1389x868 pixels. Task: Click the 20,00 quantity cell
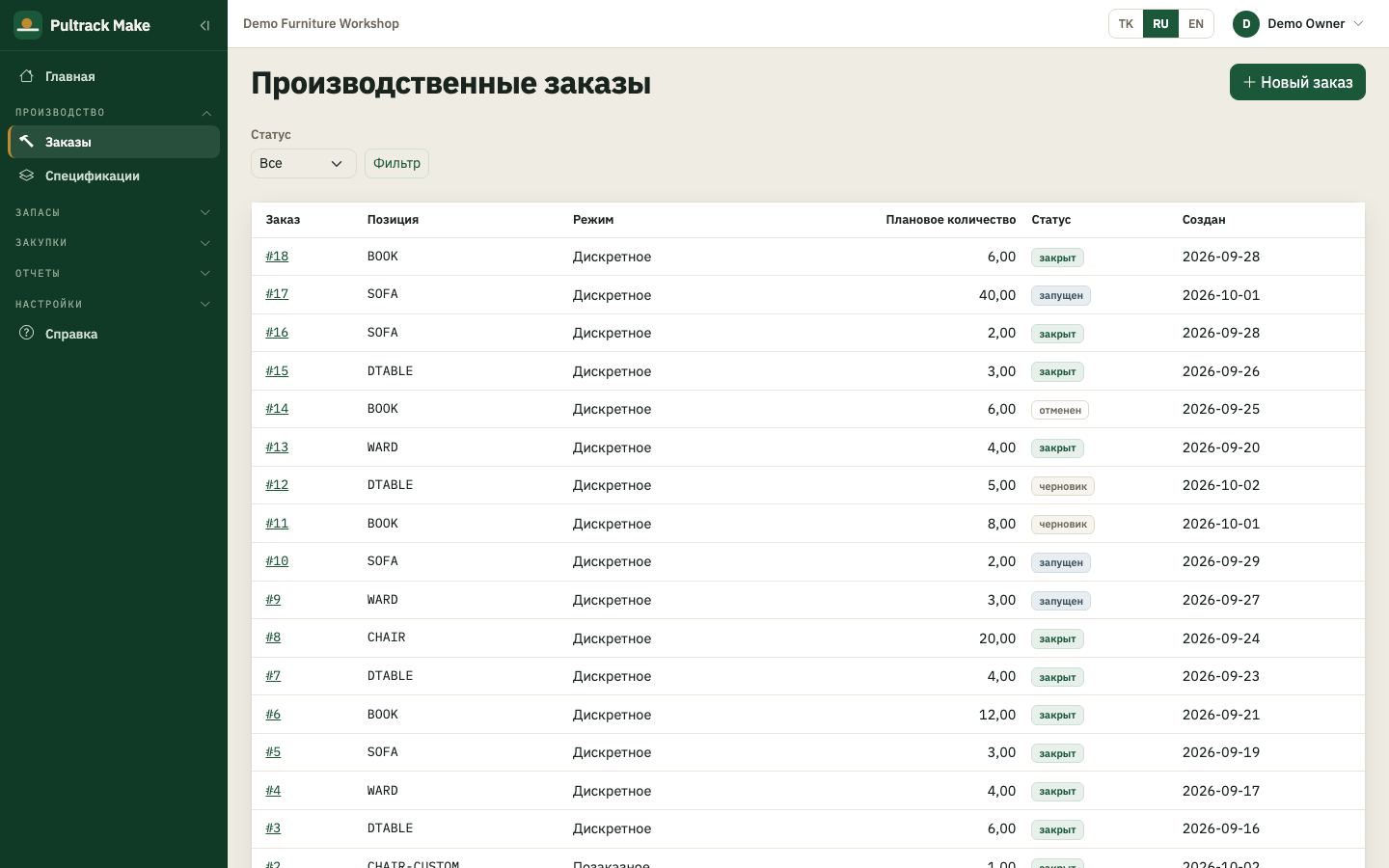997,638
